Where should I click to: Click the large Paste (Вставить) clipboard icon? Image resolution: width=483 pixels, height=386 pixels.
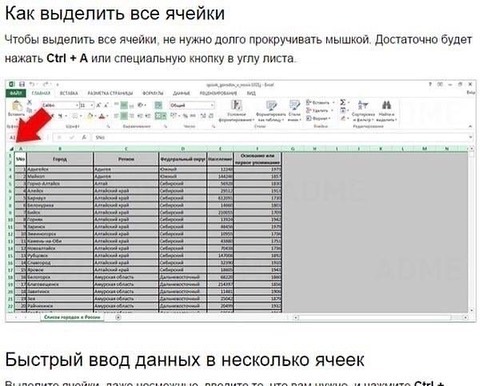click(17, 106)
